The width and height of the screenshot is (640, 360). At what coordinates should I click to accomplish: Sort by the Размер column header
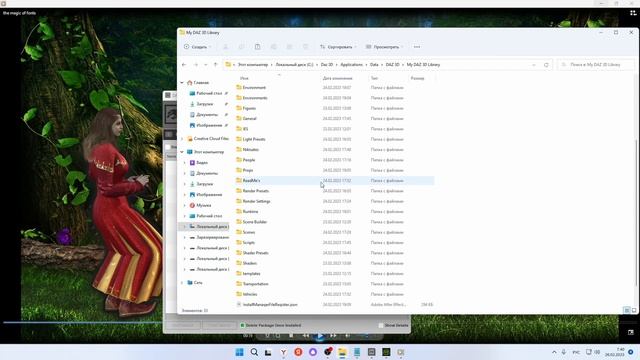(417, 78)
